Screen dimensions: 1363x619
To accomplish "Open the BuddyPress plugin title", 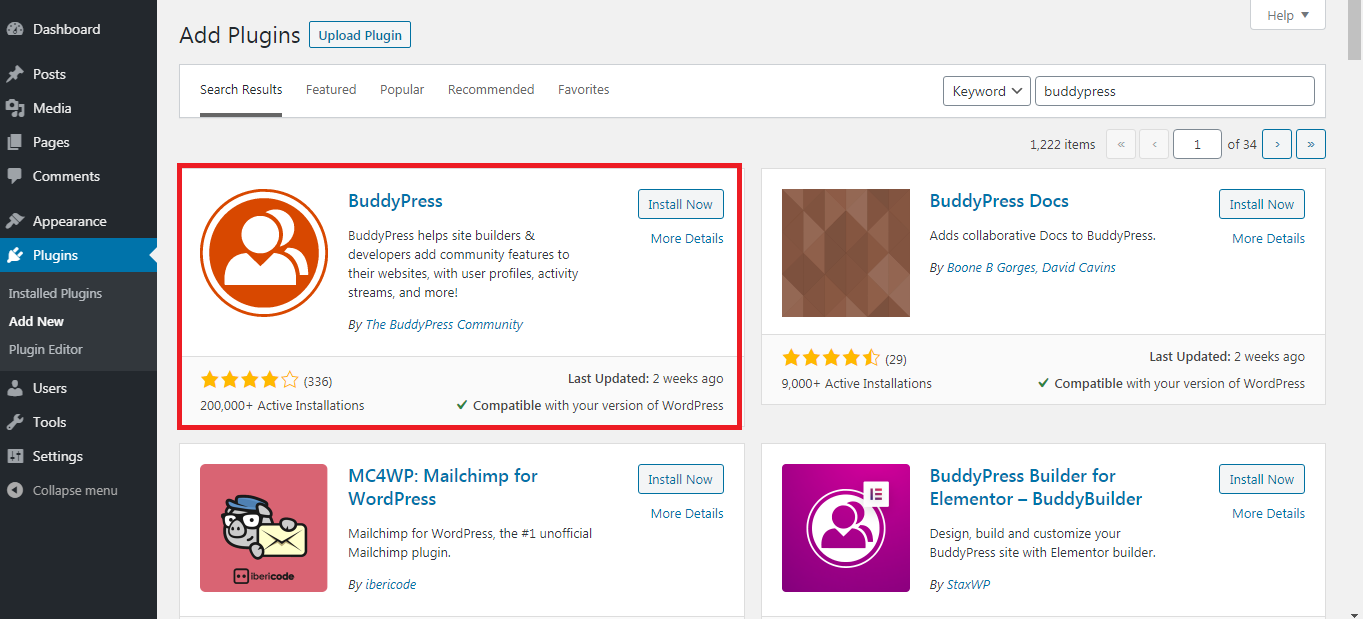I will pos(395,200).
